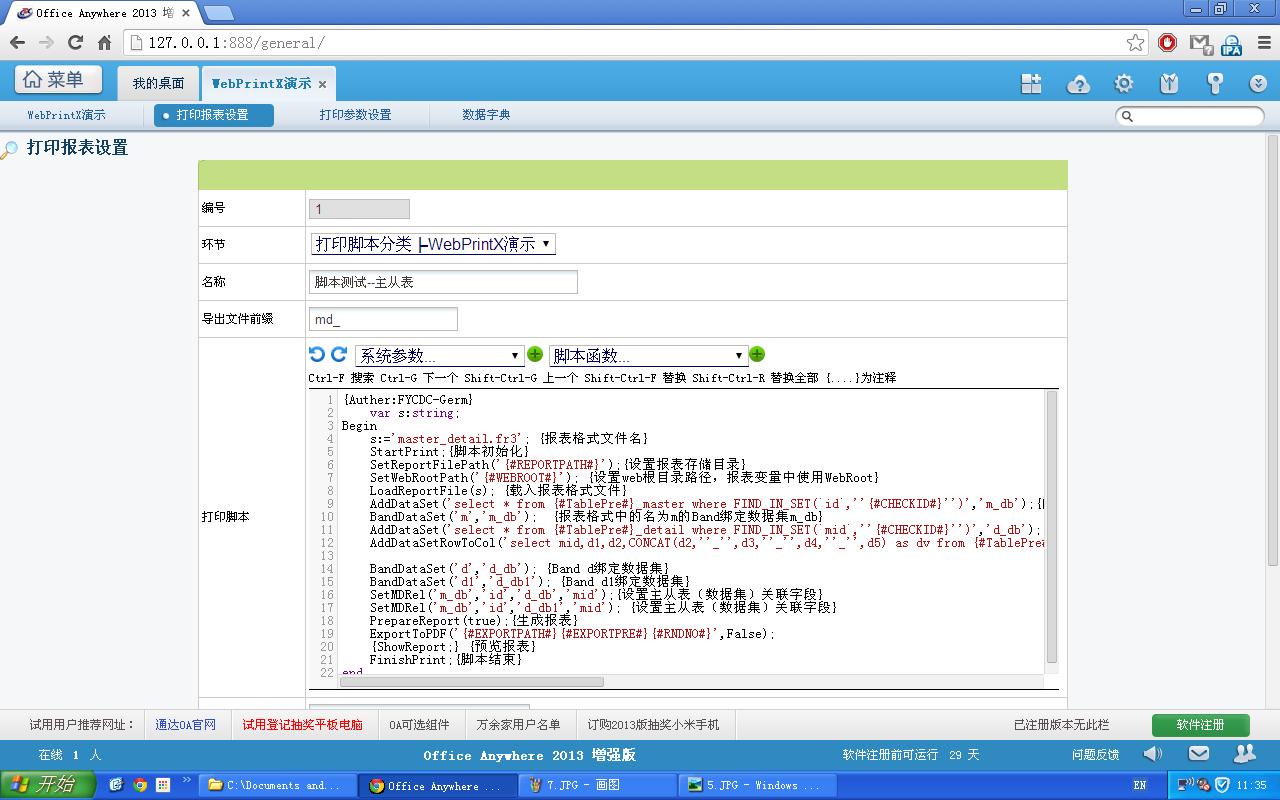Open 订购2013版抽奖小米手机 link
This screenshot has width=1280, height=800.
(x=653, y=724)
